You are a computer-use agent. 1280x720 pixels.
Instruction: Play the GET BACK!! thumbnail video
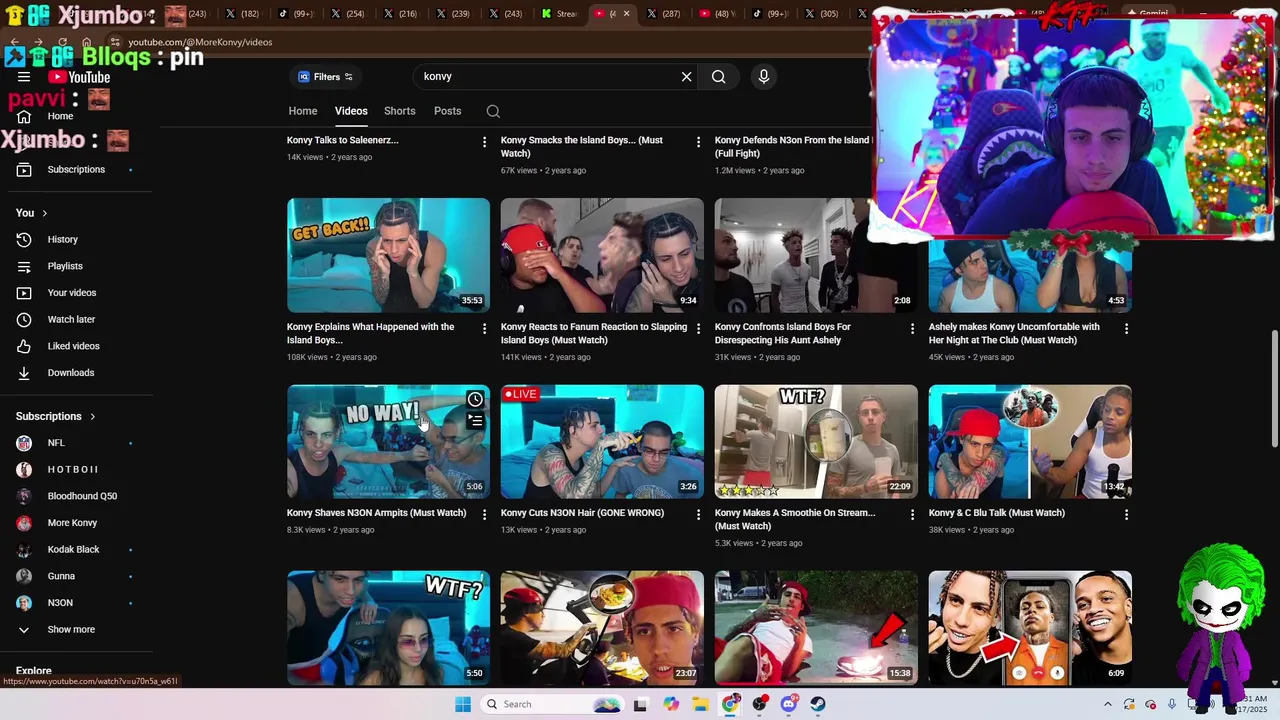click(x=388, y=255)
